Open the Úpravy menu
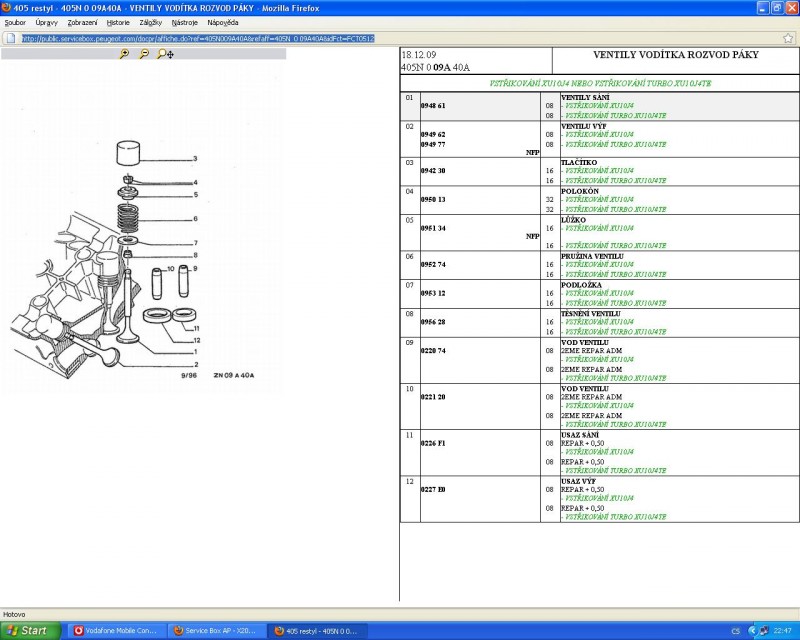The height and width of the screenshot is (640, 800). pyautogui.click(x=46, y=21)
